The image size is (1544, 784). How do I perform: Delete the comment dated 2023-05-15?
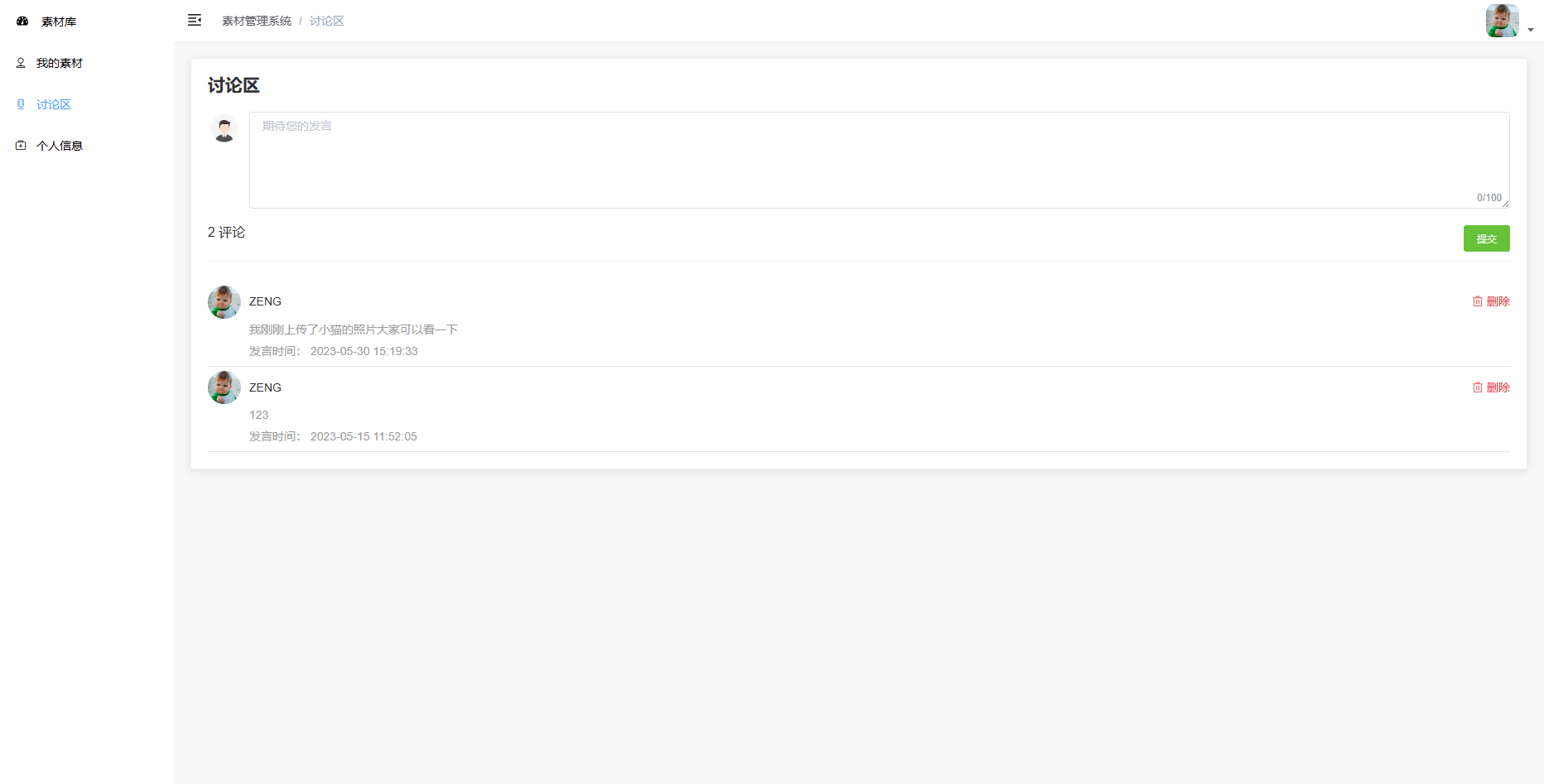[x=1491, y=387]
